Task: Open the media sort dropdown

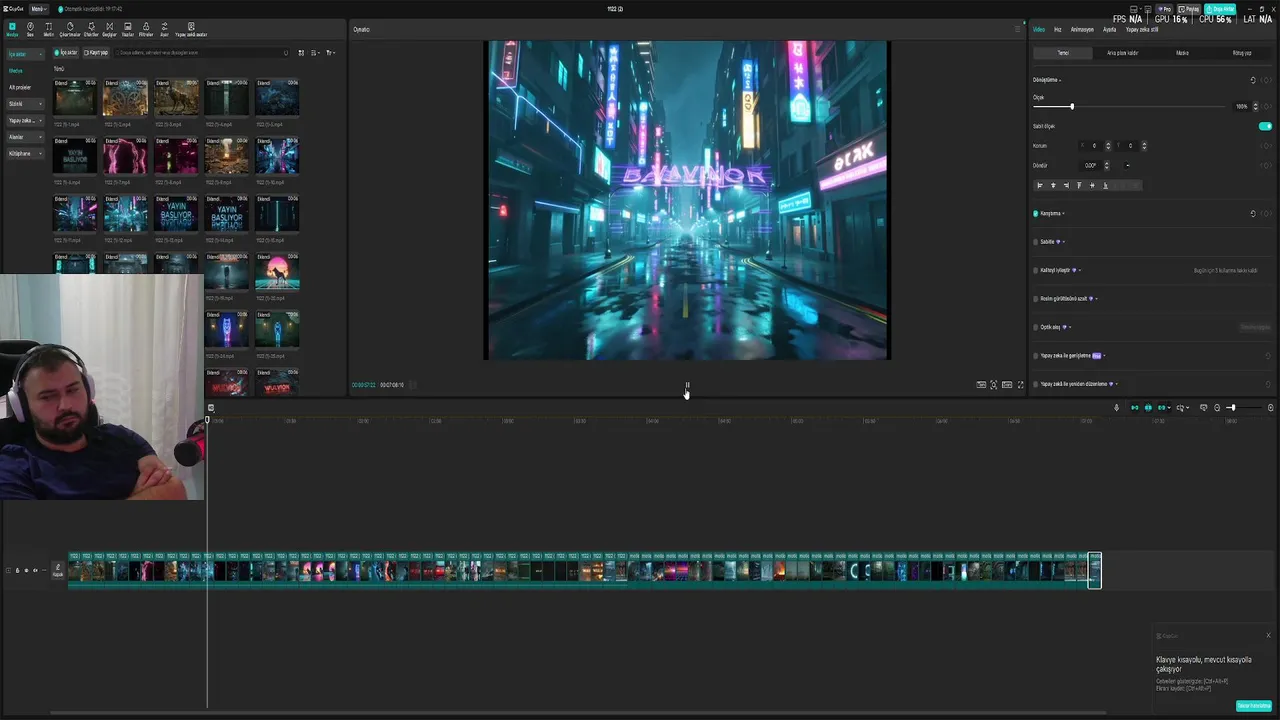Action: pyautogui.click(x=315, y=53)
